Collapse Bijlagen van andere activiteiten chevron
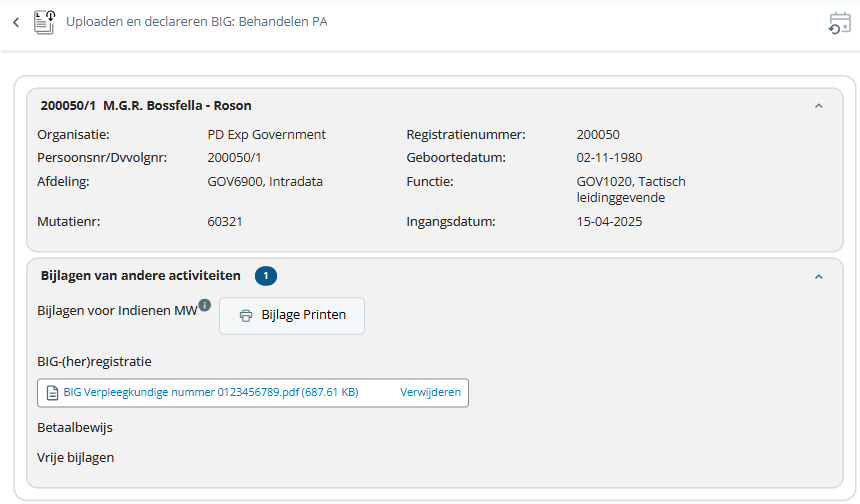The width and height of the screenshot is (860, 504). (819, 276)
